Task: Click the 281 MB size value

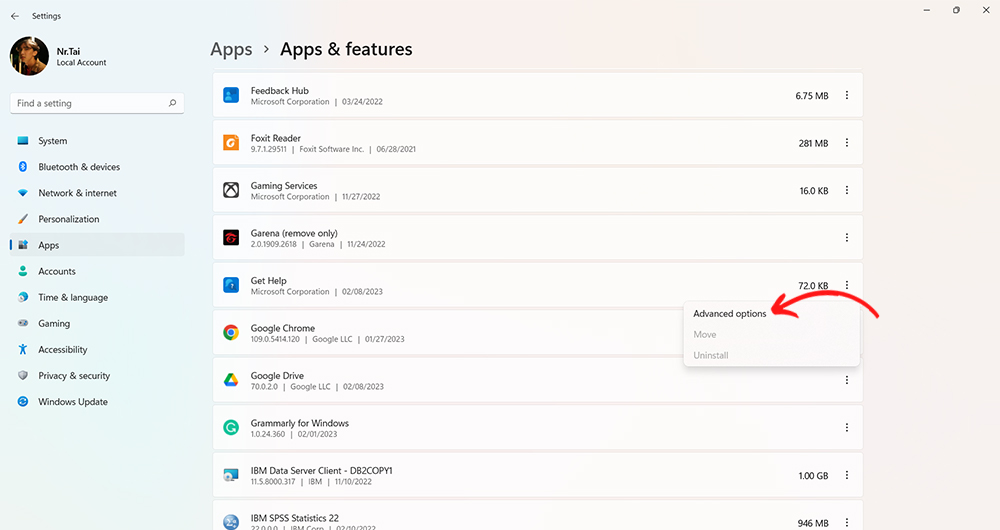Action: [x=813, y=144]
